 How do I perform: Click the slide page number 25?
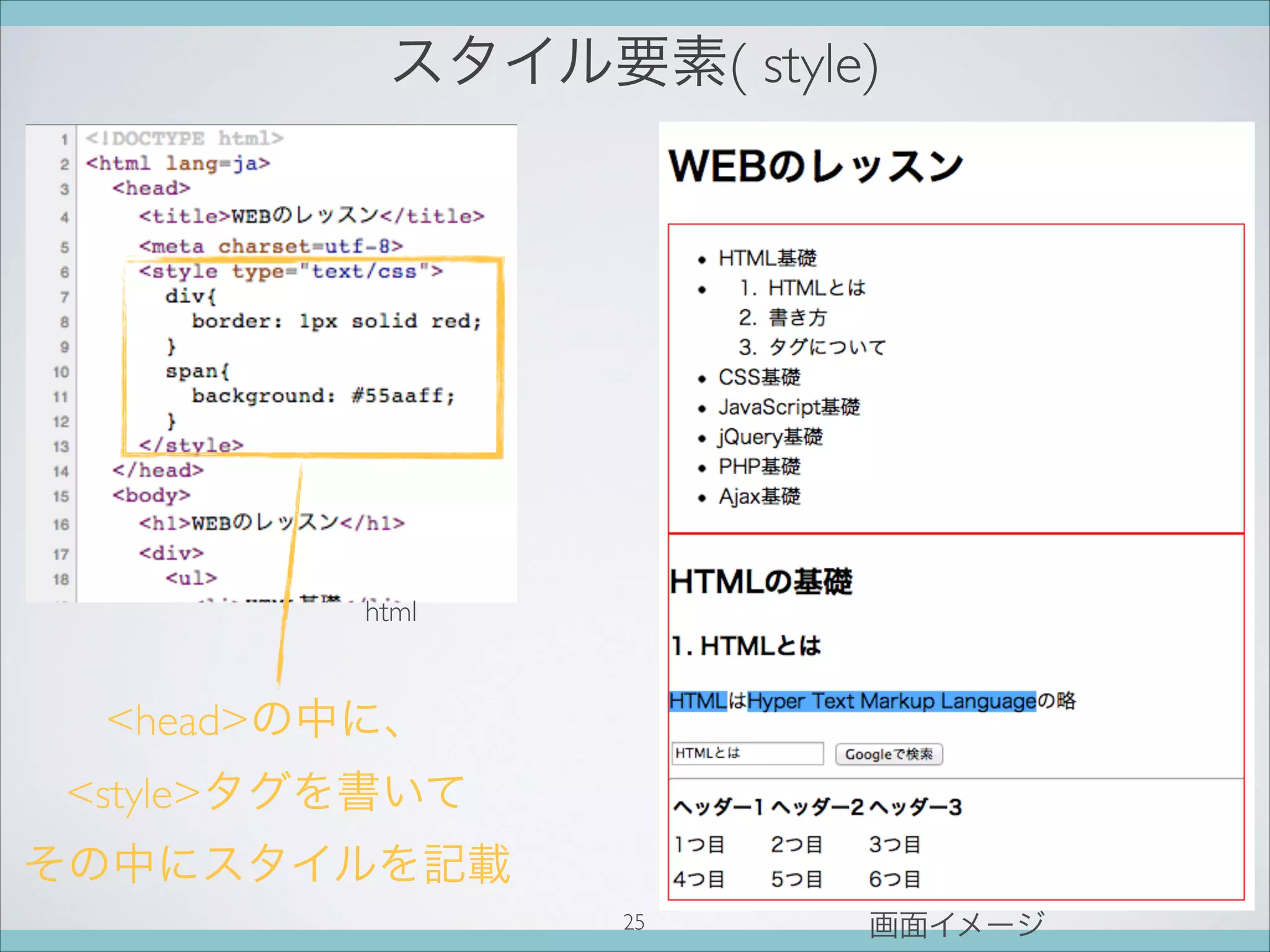(634, 922)
